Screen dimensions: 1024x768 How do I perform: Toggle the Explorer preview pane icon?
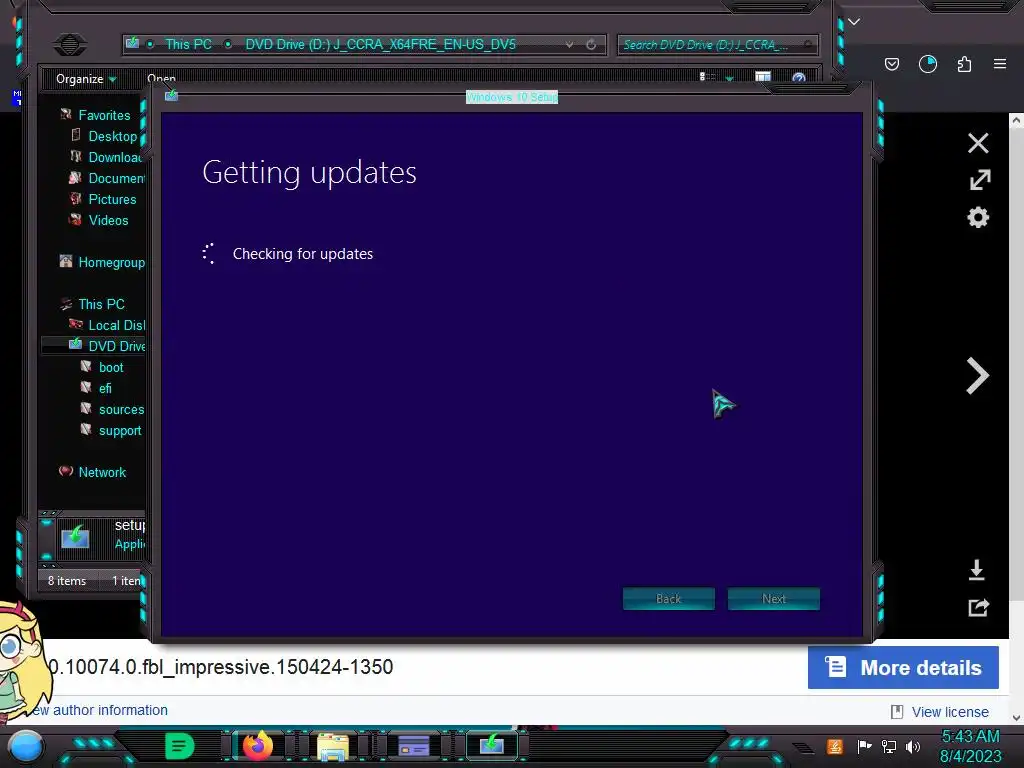pos(763,77)
